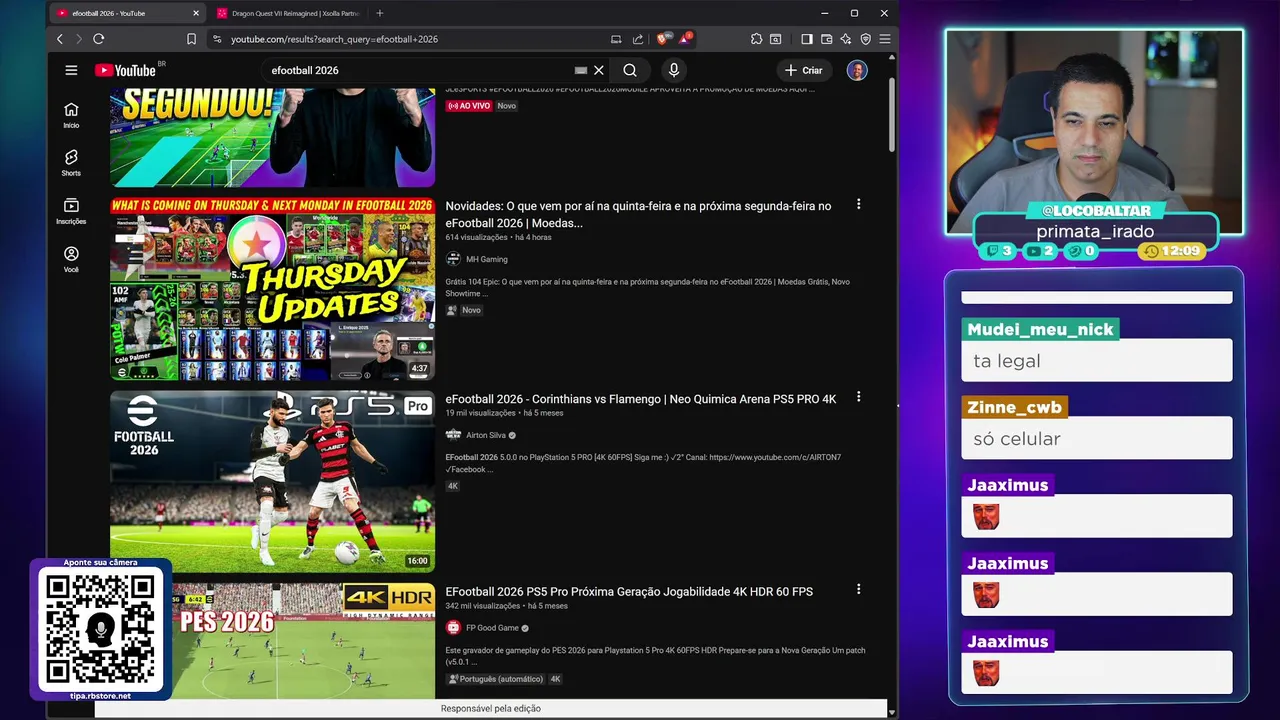Close the efootball 2026 YouTube tab
1280x720 pixels.
coord(196,13)
